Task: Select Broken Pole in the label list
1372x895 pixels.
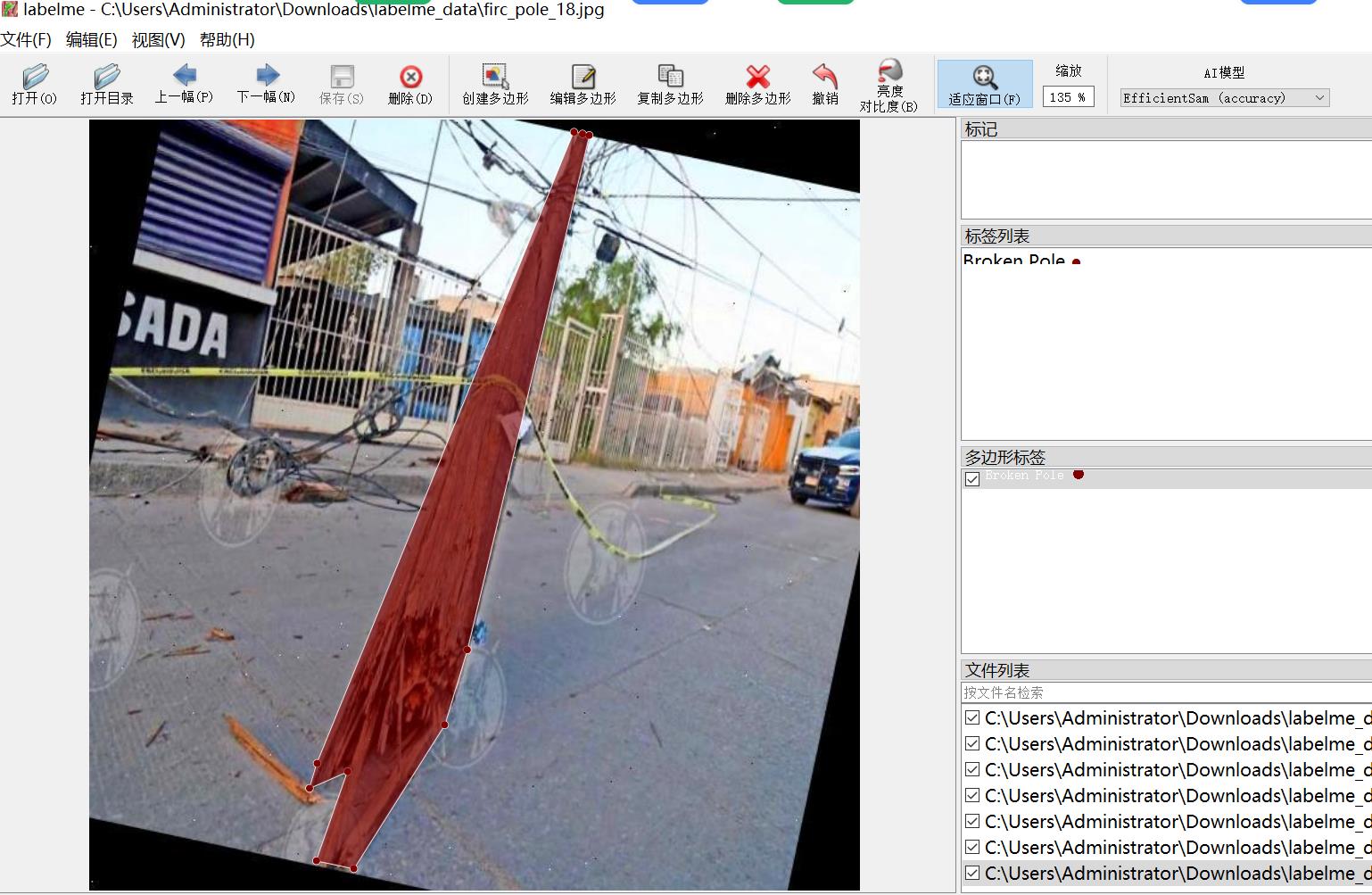Action: coord(1014,260)
